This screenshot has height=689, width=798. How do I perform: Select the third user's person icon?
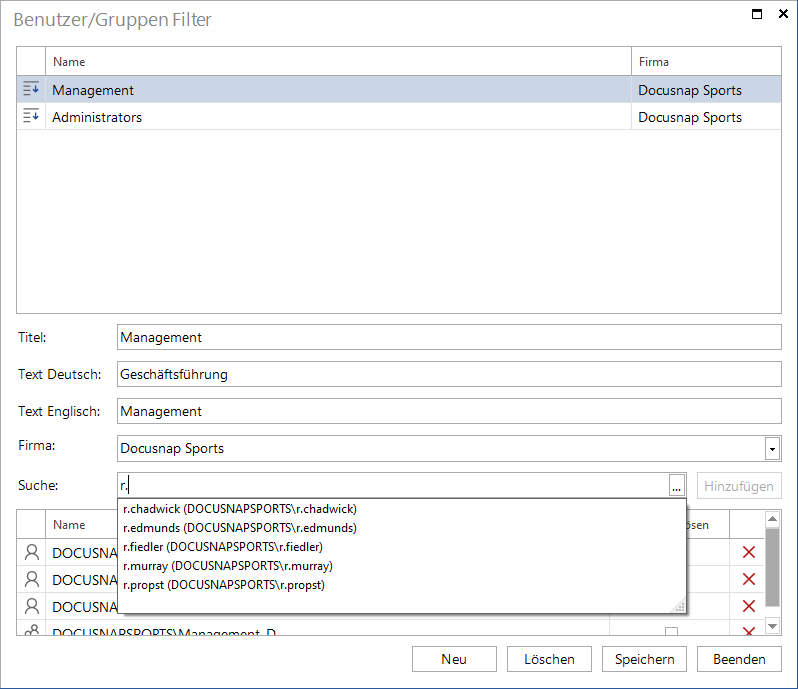click(32, 606)
